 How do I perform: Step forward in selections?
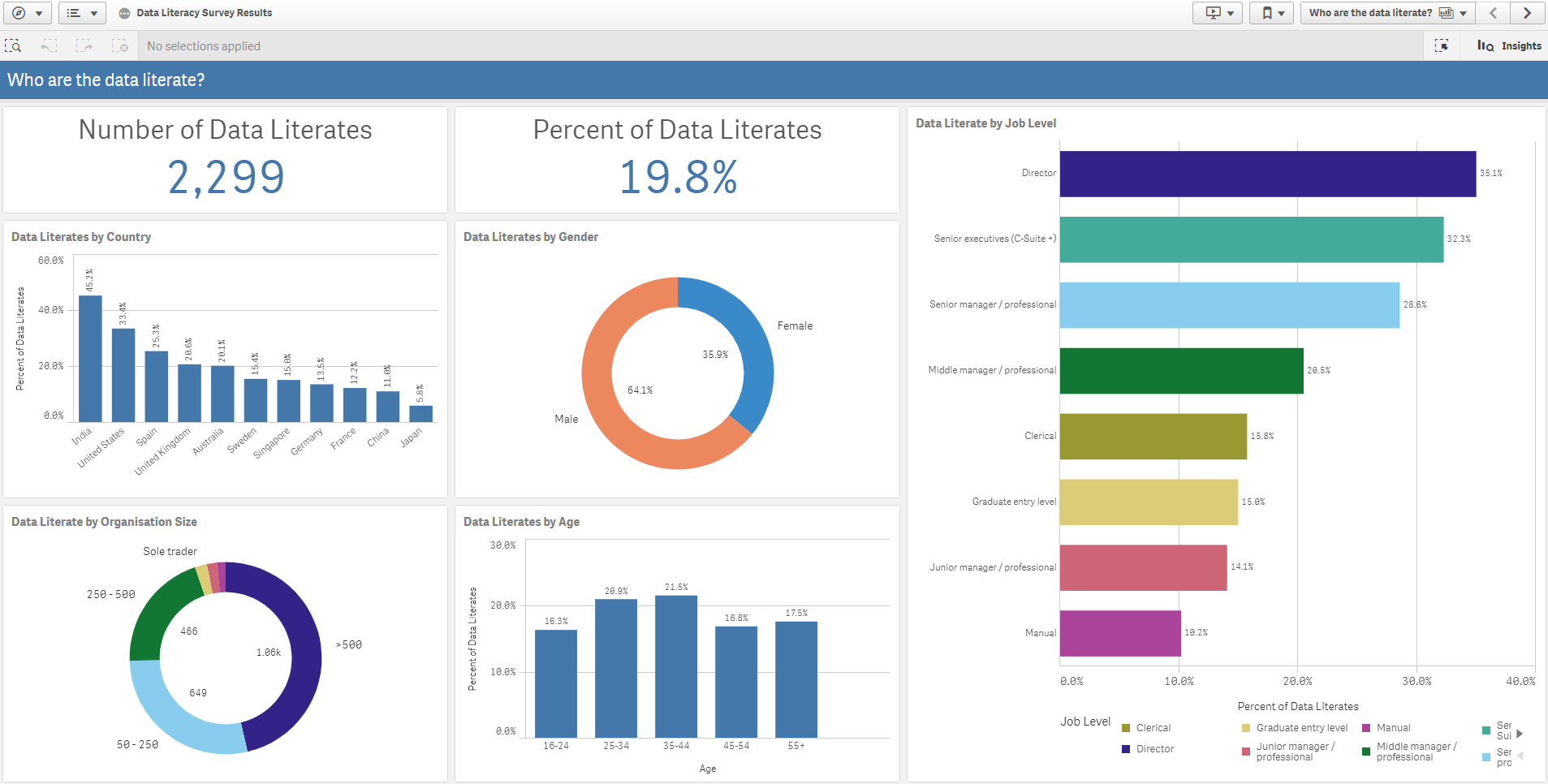pyautogui.click(x=84, y=46)
